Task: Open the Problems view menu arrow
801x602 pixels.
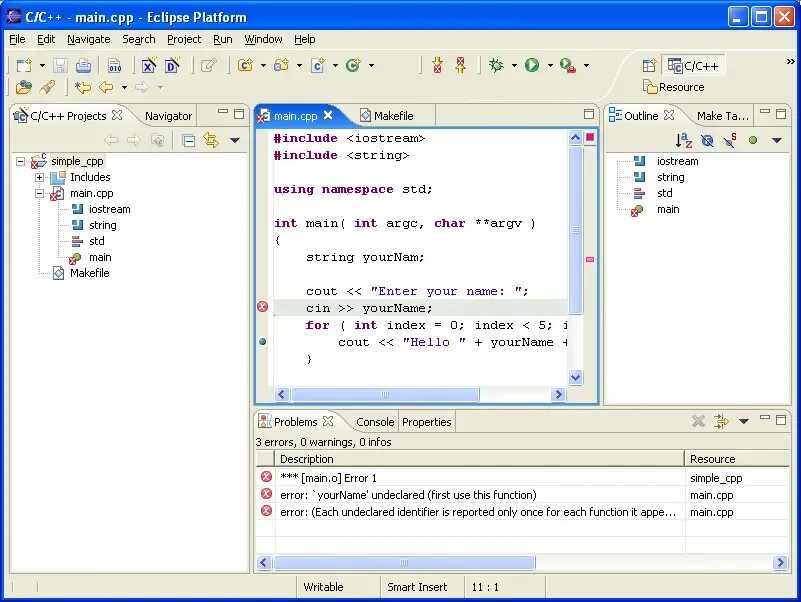Action: (x=744, y=421)
